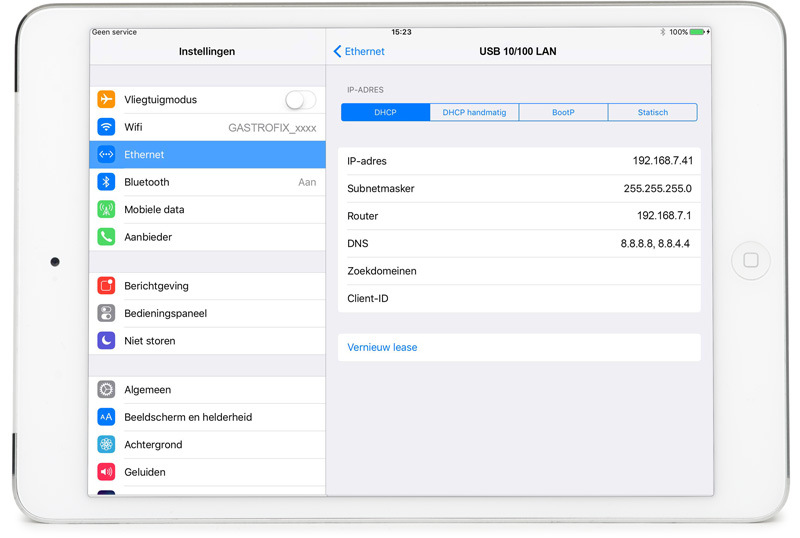
Task: Tap the Client-ID field
Action: pos(519,298)
